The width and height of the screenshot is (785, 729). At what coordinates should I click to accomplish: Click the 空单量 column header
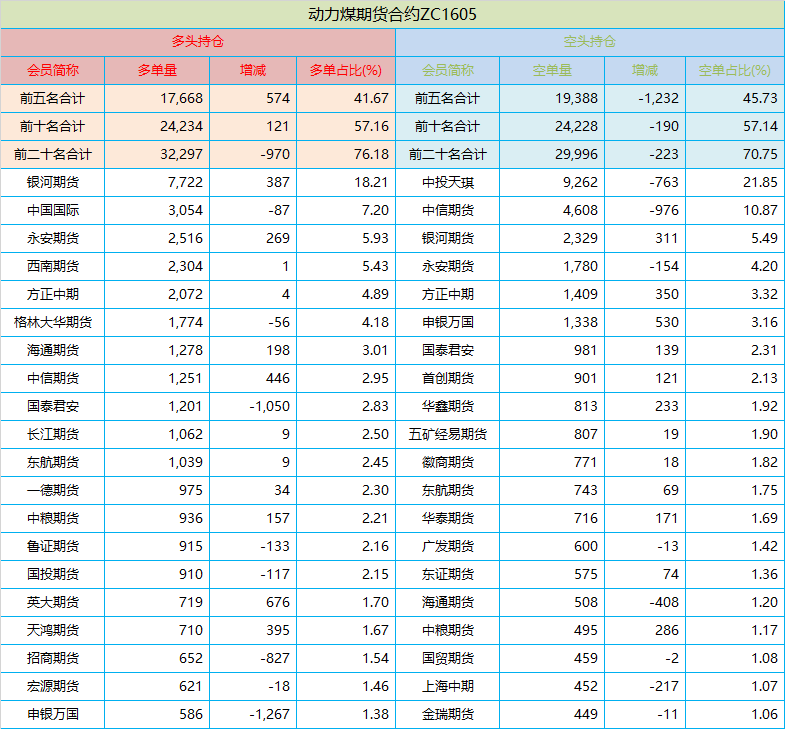point(552,70)
